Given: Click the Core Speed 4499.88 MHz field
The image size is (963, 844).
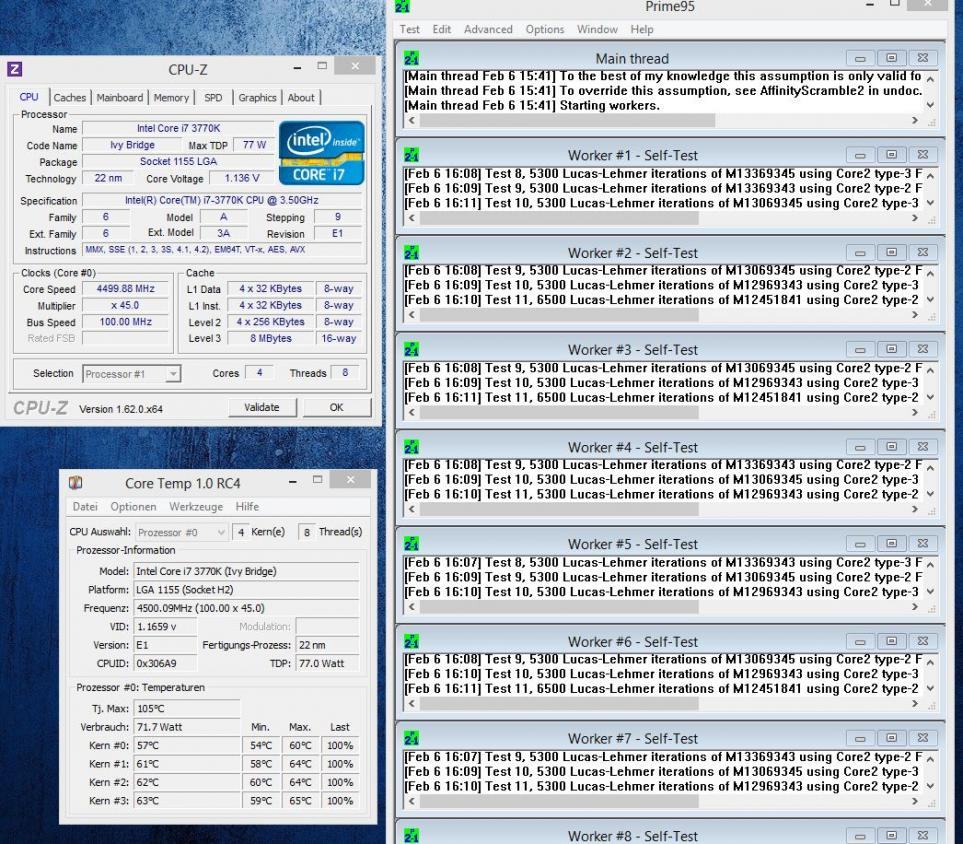Looking at the screenshot, I should click(x=125, y=289).
